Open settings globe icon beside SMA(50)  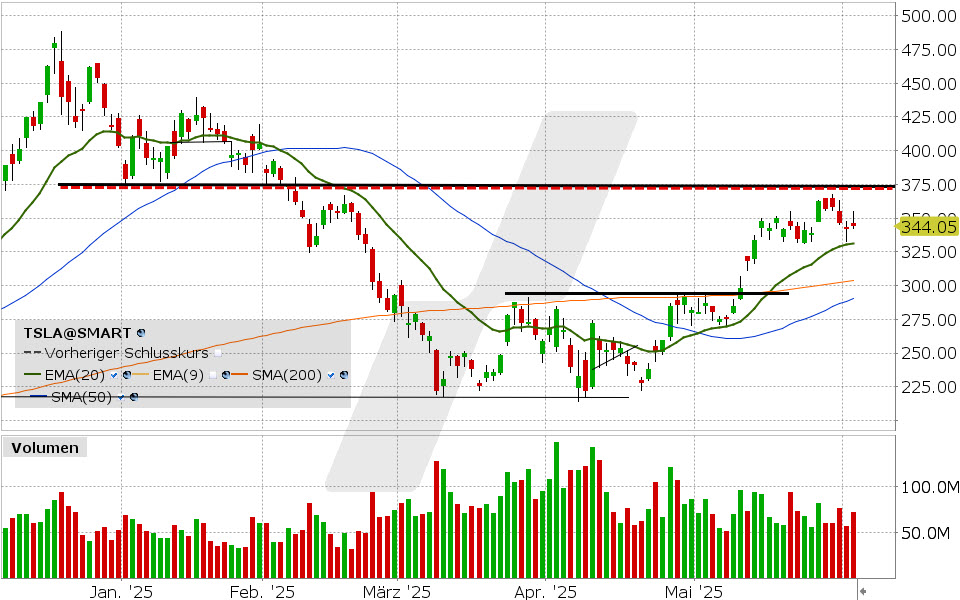pos(134,397)
